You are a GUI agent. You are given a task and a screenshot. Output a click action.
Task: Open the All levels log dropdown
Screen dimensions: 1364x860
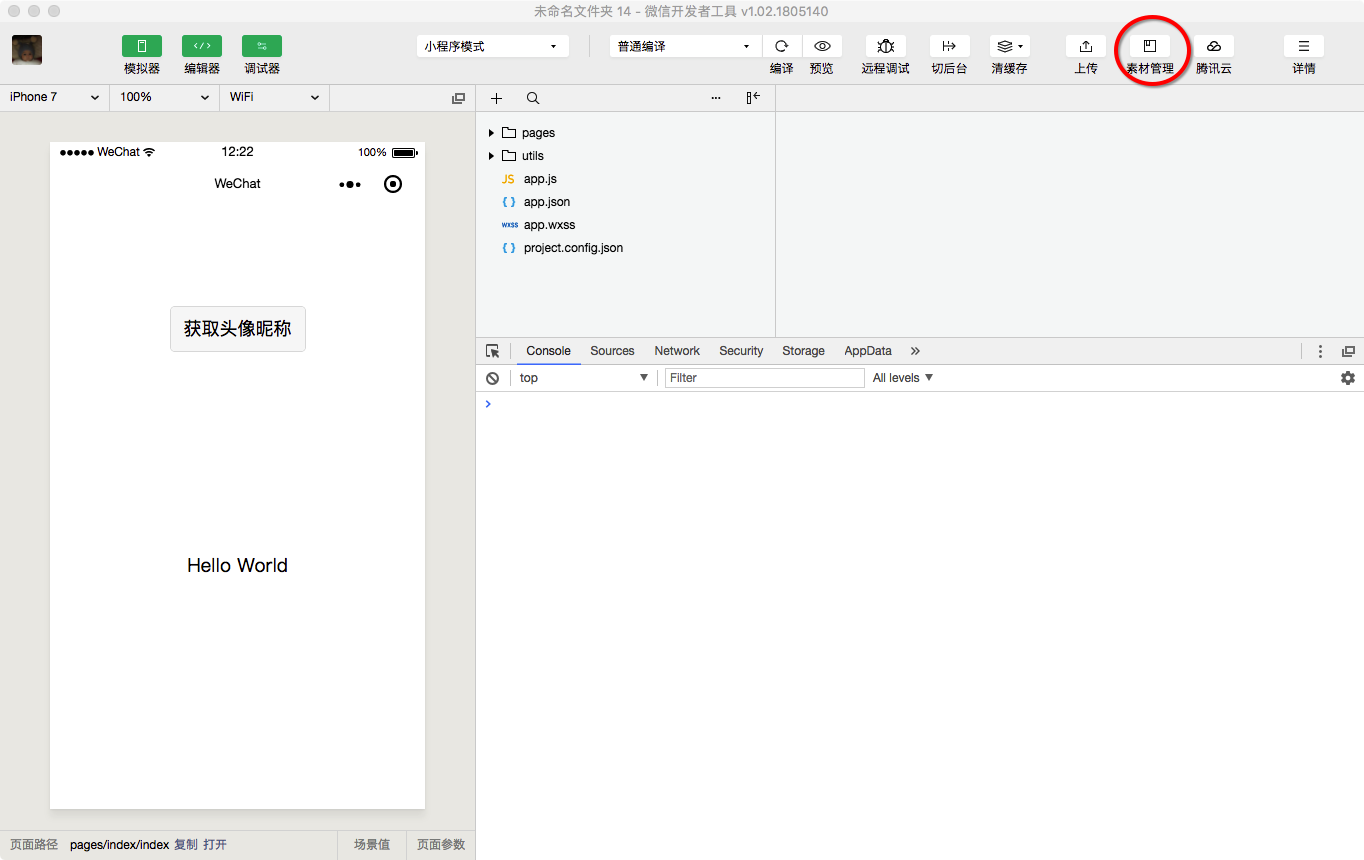[x=902, y=378]
